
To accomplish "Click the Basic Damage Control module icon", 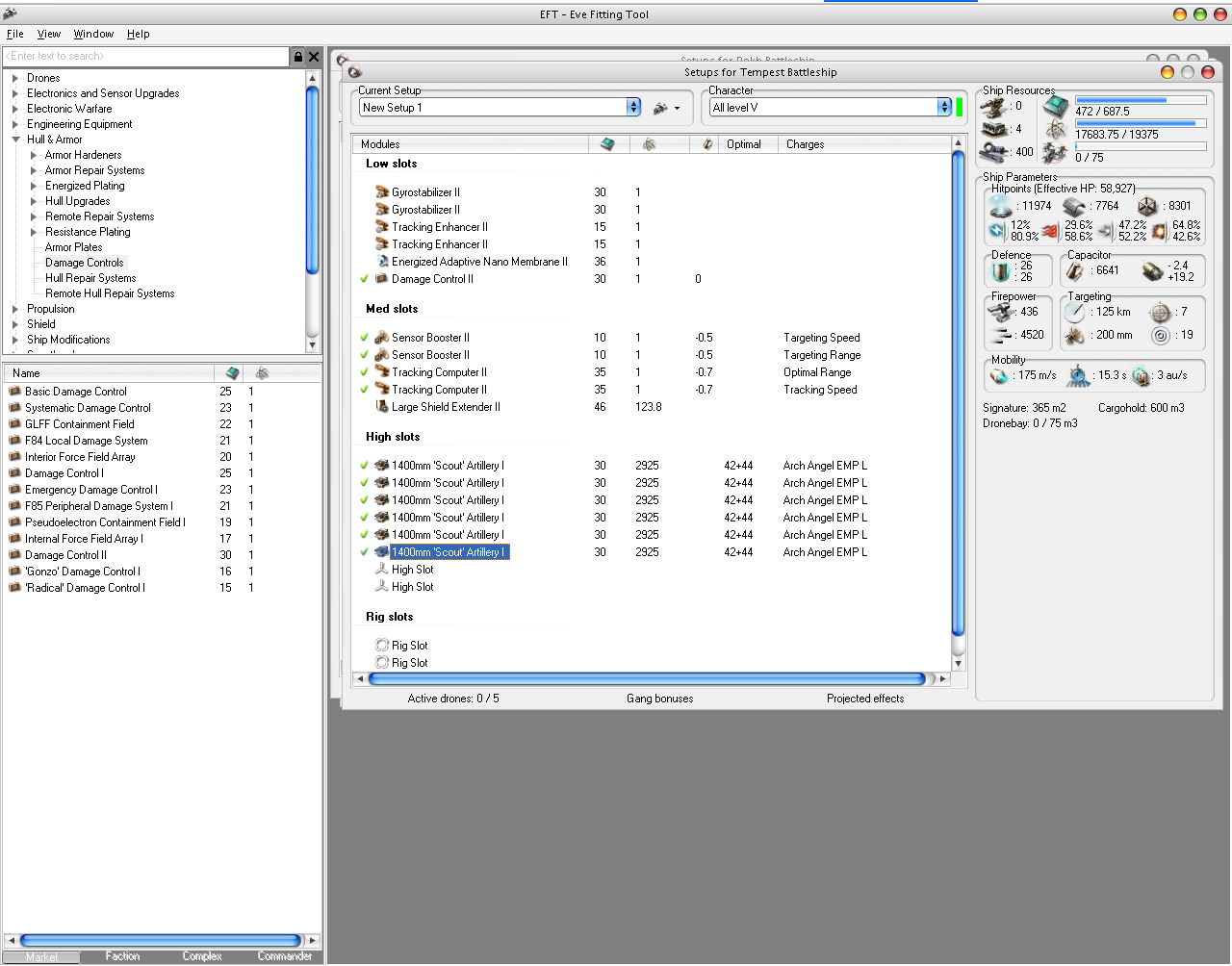I will pyautogui.click(x=14, y=392).
